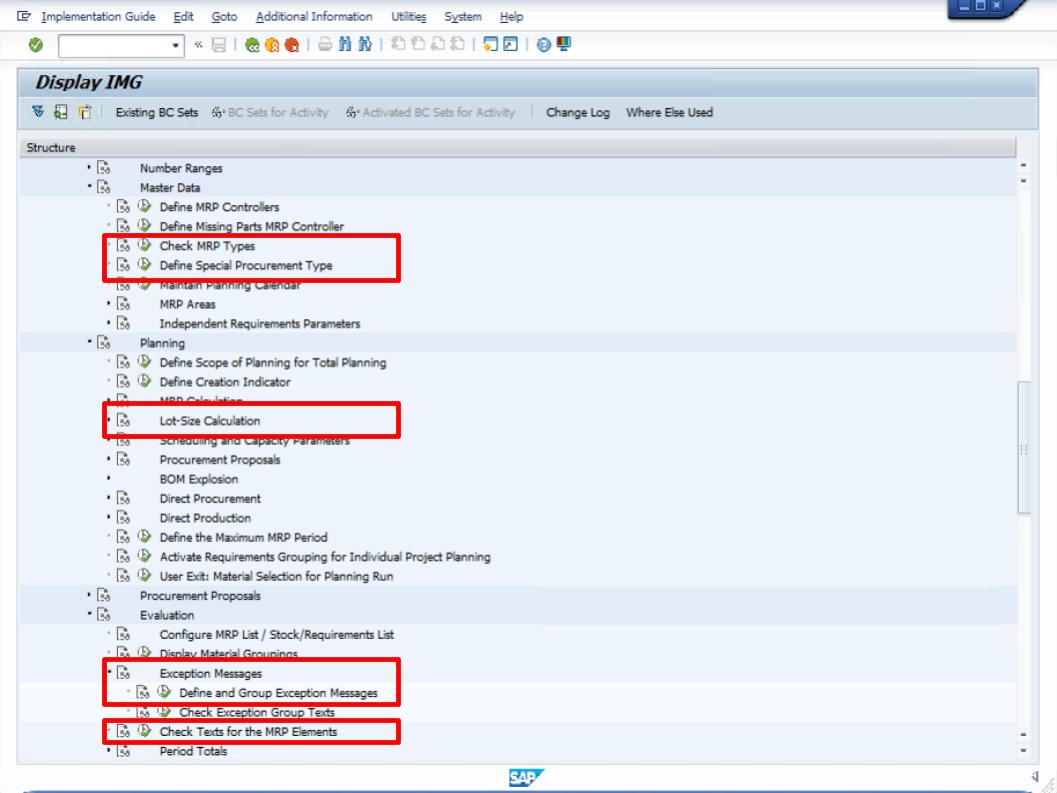Expand the Lot-Size Calculation node
Viewport: 1057px width, 793px height.
coord(109,419)
